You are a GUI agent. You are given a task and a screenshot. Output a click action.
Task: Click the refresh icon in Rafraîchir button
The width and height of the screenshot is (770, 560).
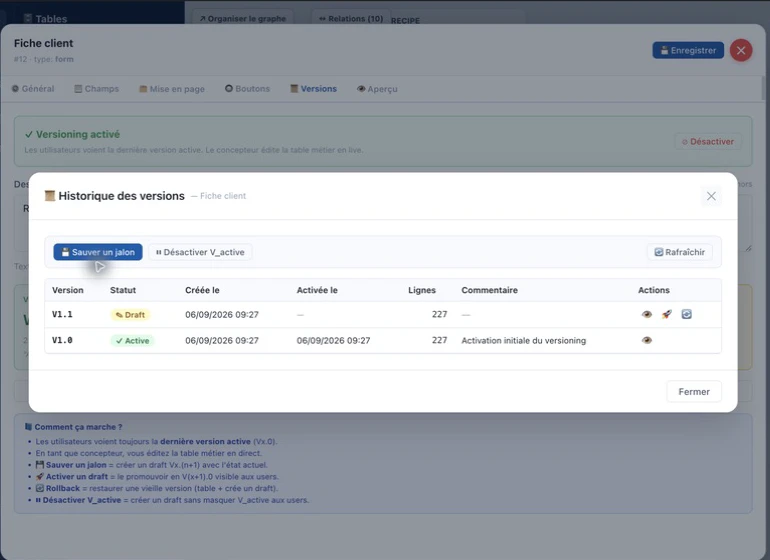pos(659,252)
